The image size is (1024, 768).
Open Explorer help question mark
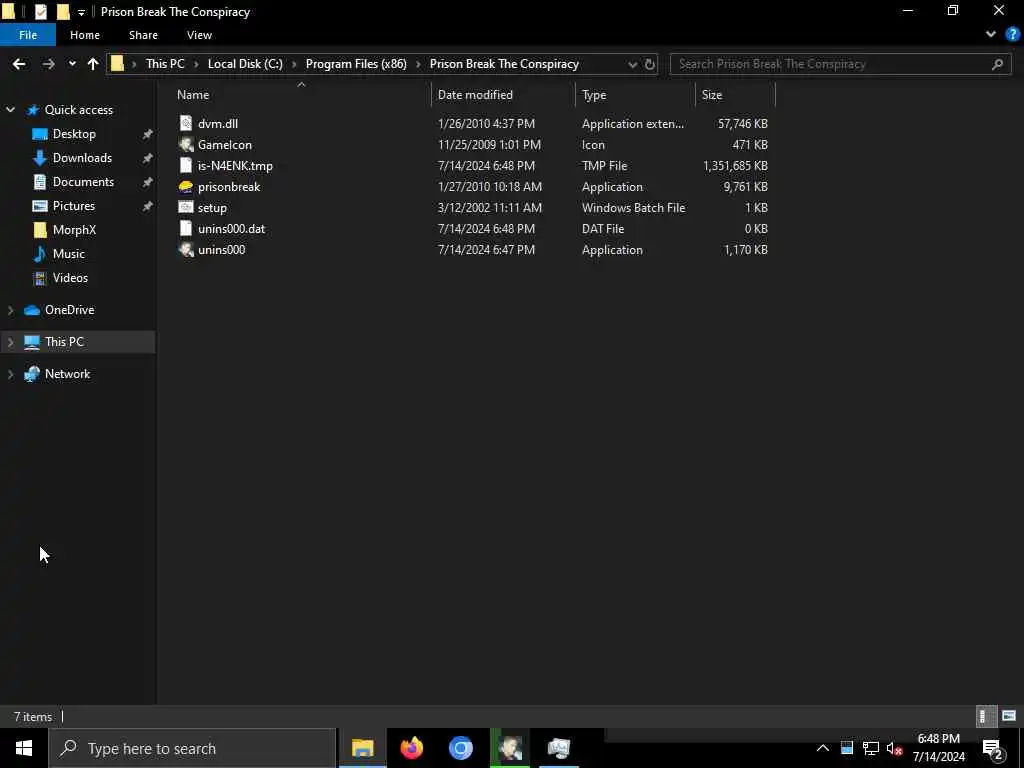click(1012, 35)
